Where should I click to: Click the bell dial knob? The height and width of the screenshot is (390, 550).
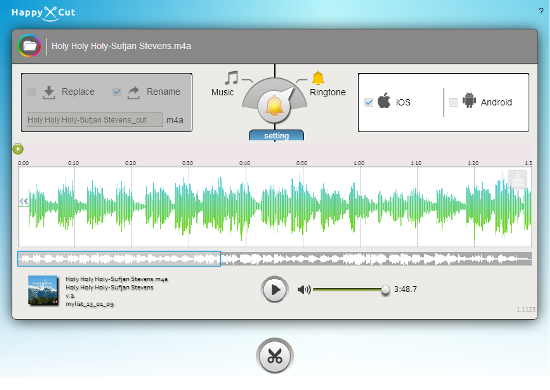(x=274, y=106)
